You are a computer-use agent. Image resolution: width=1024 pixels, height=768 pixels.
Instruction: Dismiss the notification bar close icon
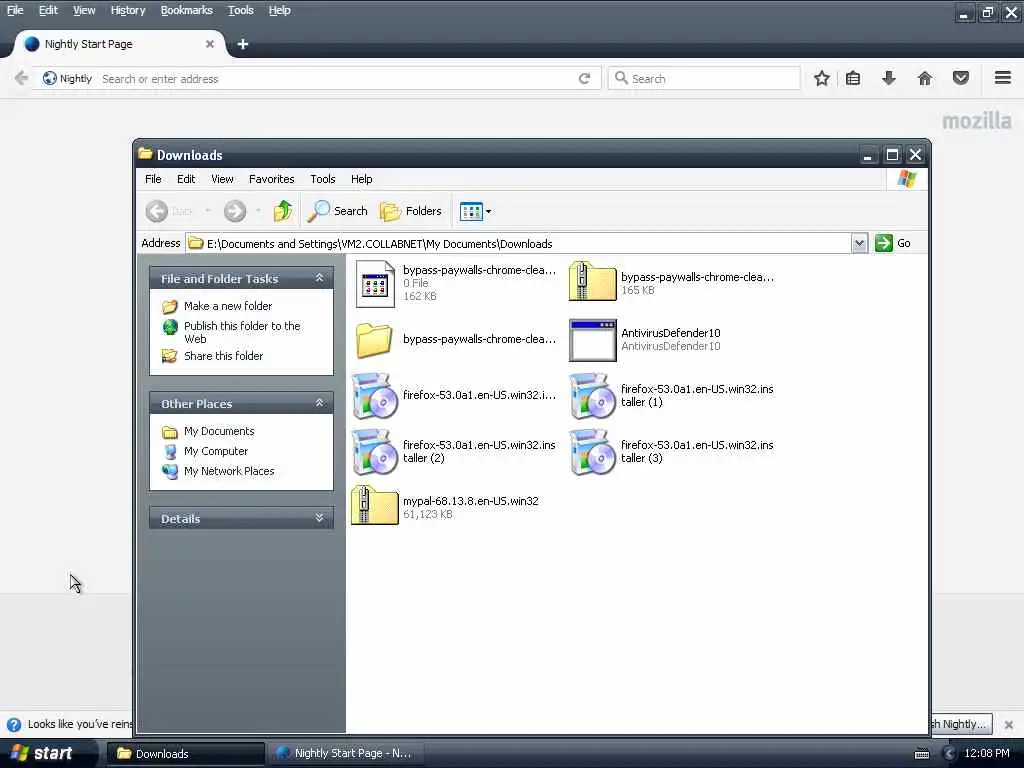coord(1009,724)
